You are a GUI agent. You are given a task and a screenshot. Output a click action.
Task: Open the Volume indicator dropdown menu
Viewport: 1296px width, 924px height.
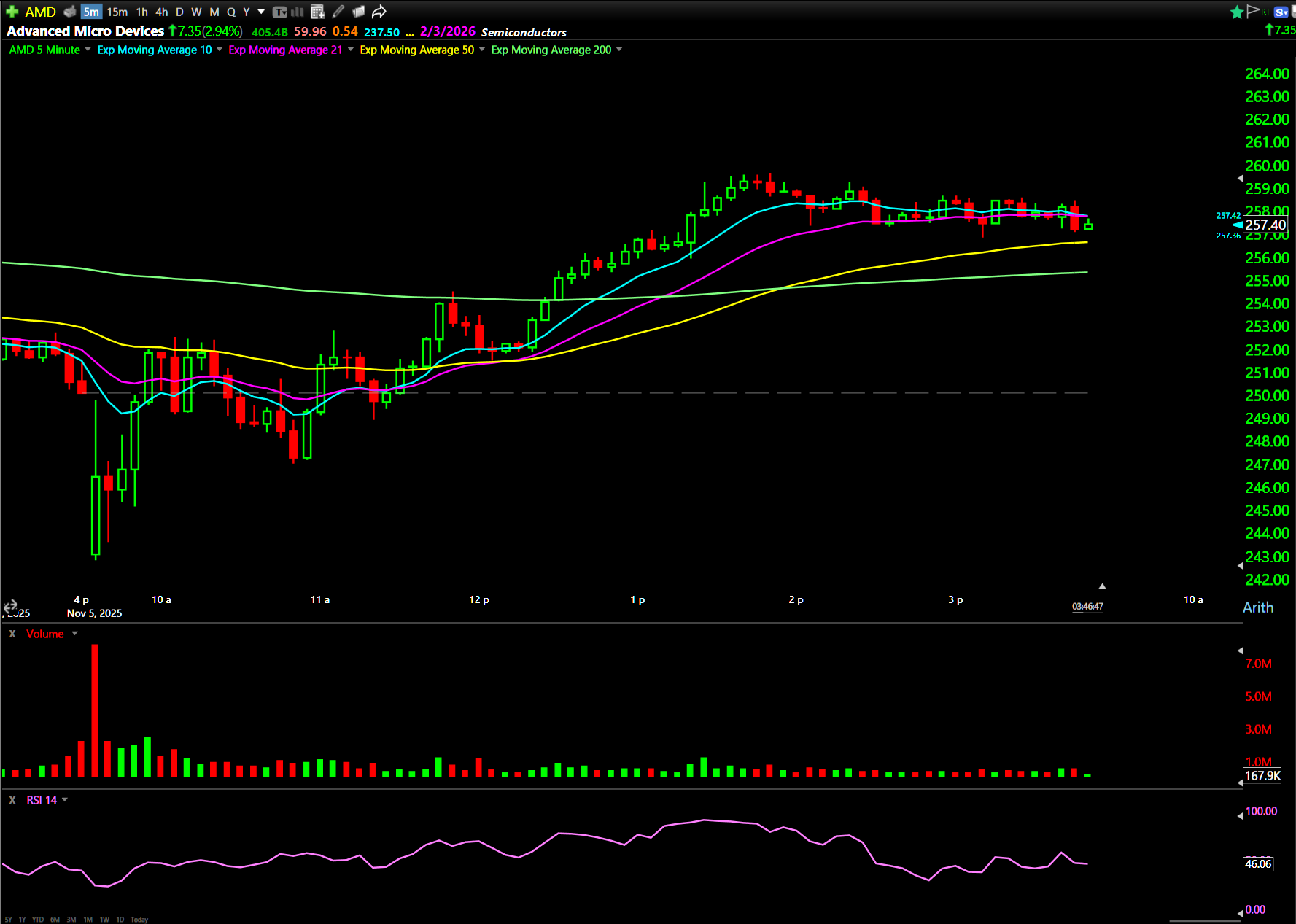point(74,634)
